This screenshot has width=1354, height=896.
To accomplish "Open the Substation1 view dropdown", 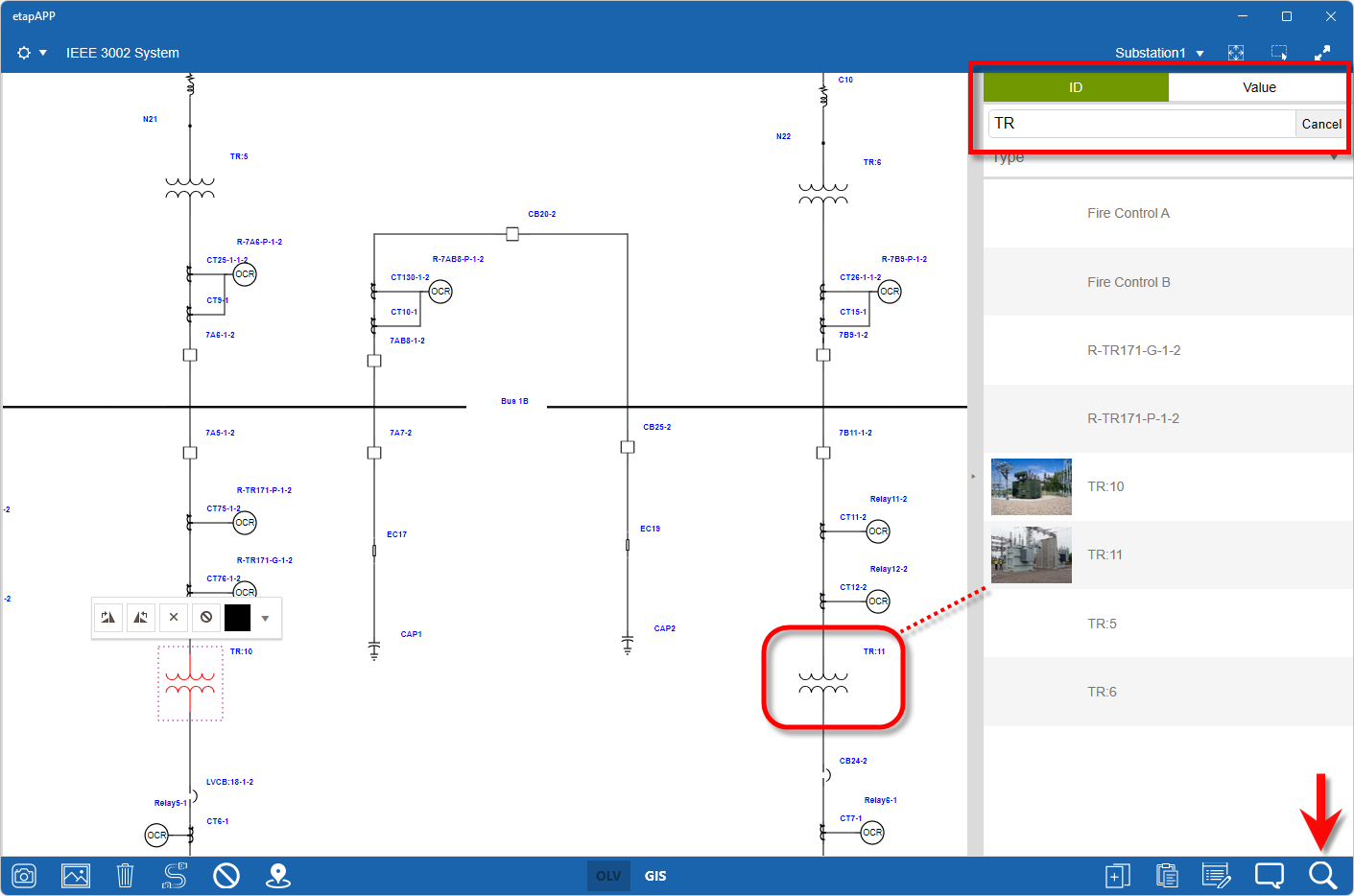I will [x=1159, y=53].
